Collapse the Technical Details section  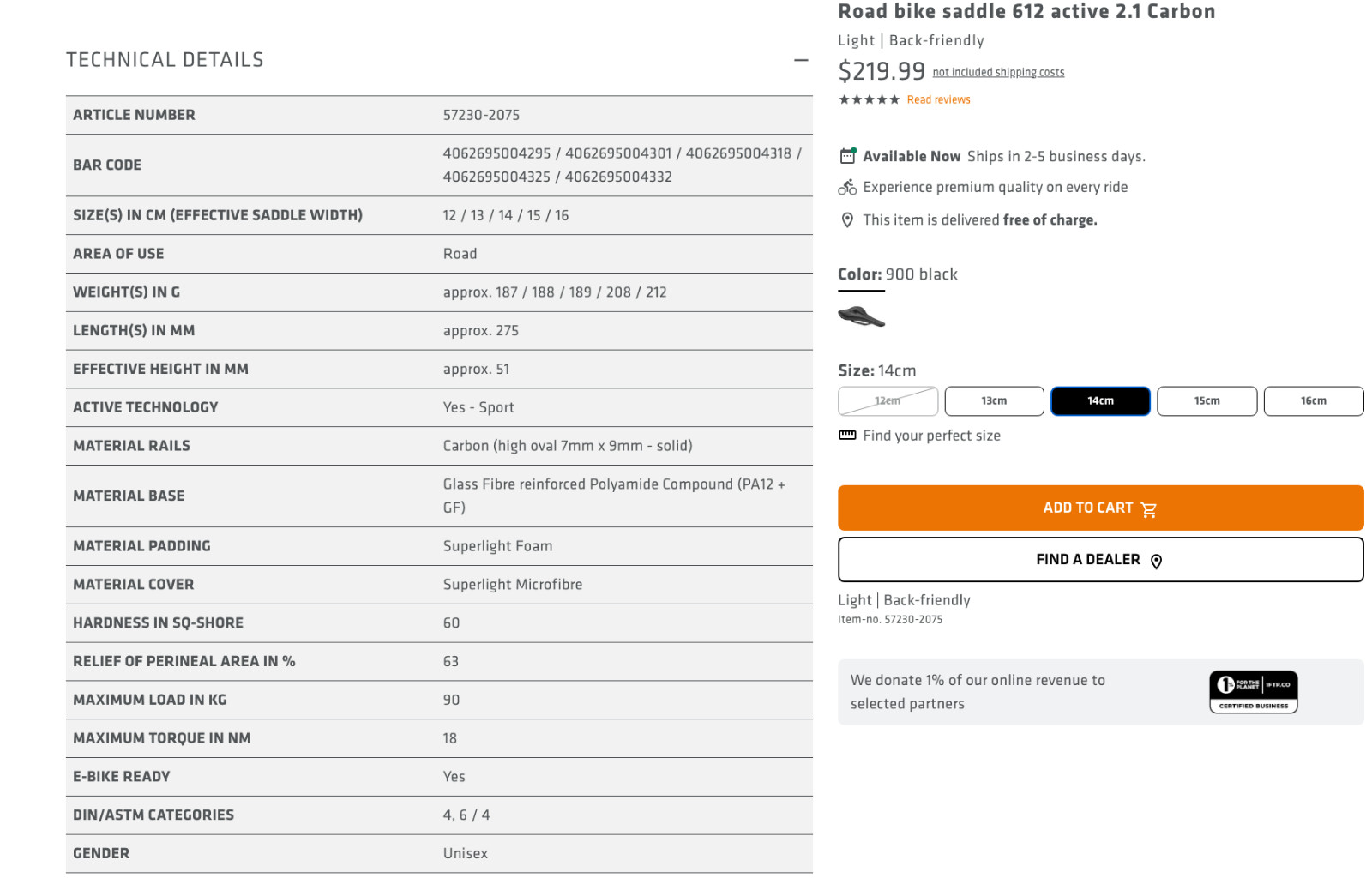click(801, 60)
